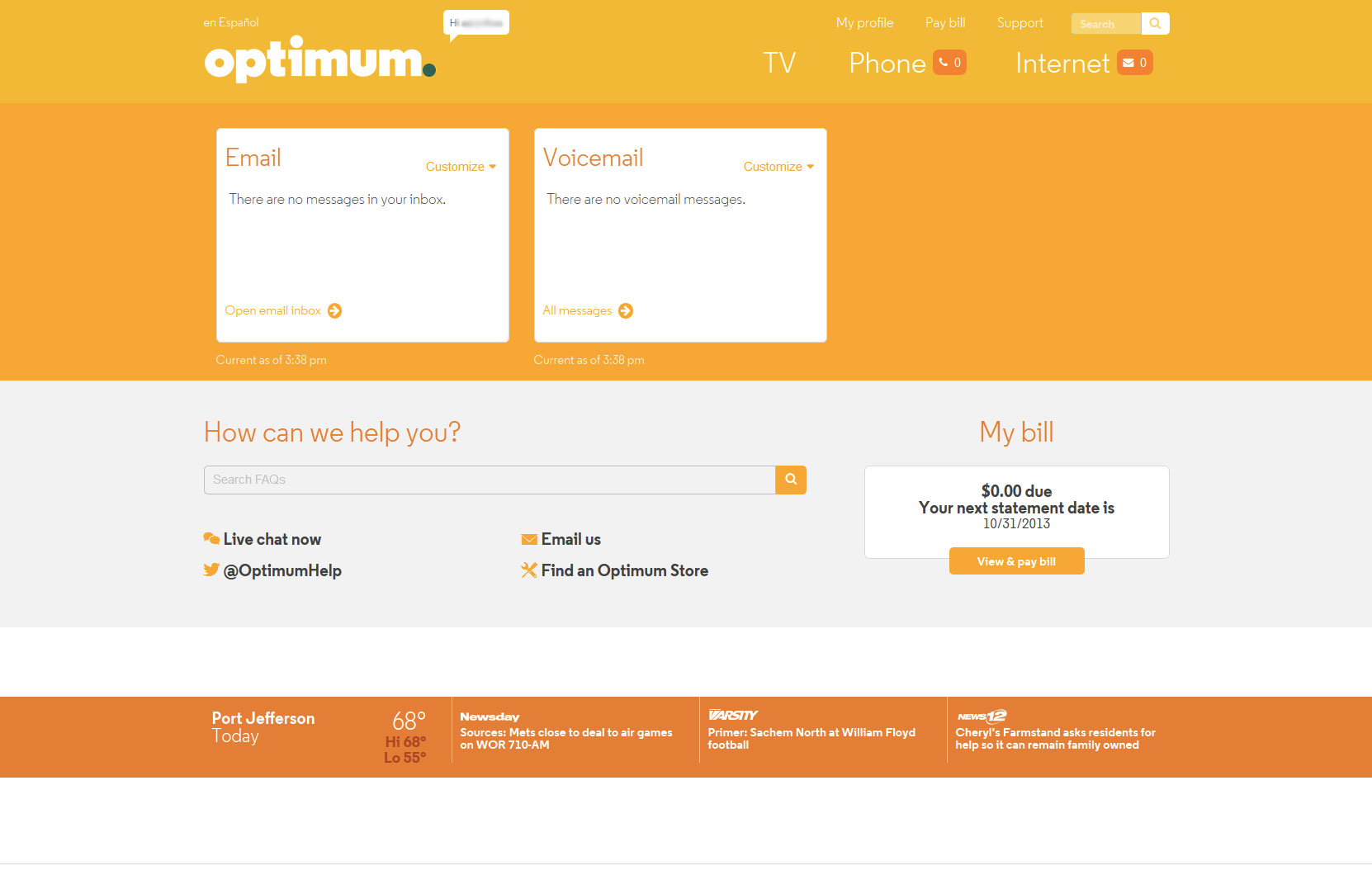Read Newsday Mets WOR 710-AM story
Screen dimensions: 1372x875
[x=566, y=739]
